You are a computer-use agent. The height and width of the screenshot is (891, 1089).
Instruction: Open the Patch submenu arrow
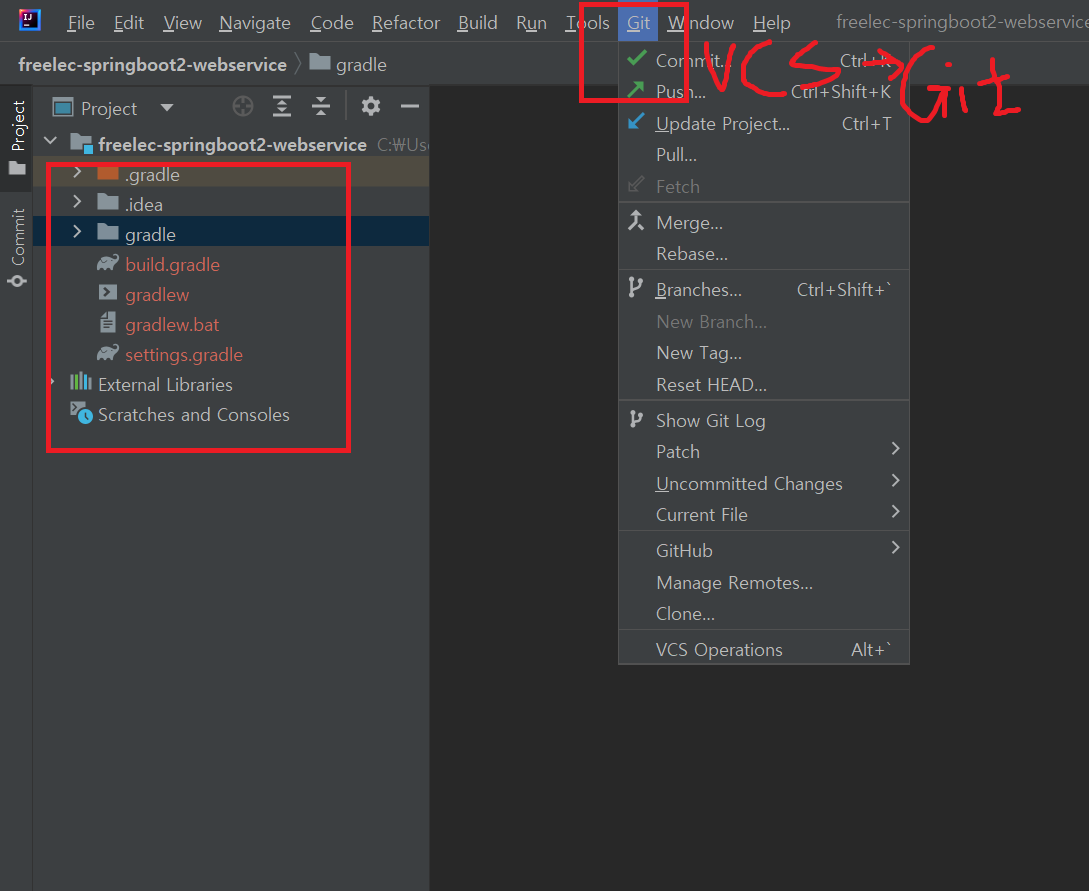[895, 449]
